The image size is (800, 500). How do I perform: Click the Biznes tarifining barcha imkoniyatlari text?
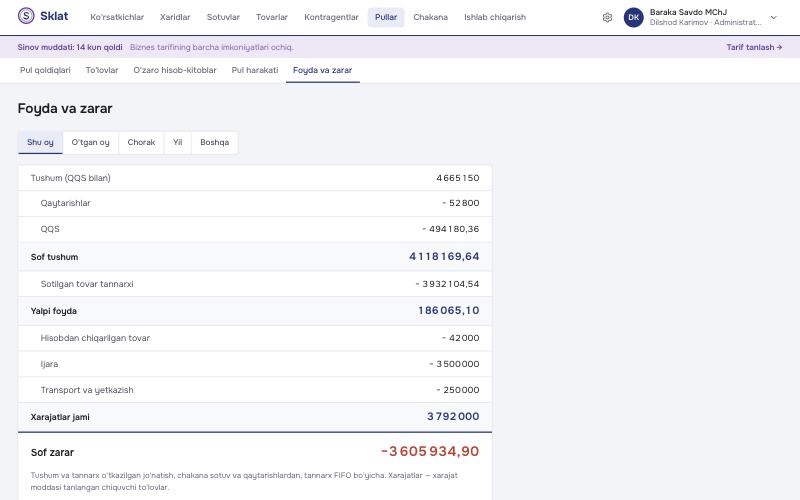(211, 47)
